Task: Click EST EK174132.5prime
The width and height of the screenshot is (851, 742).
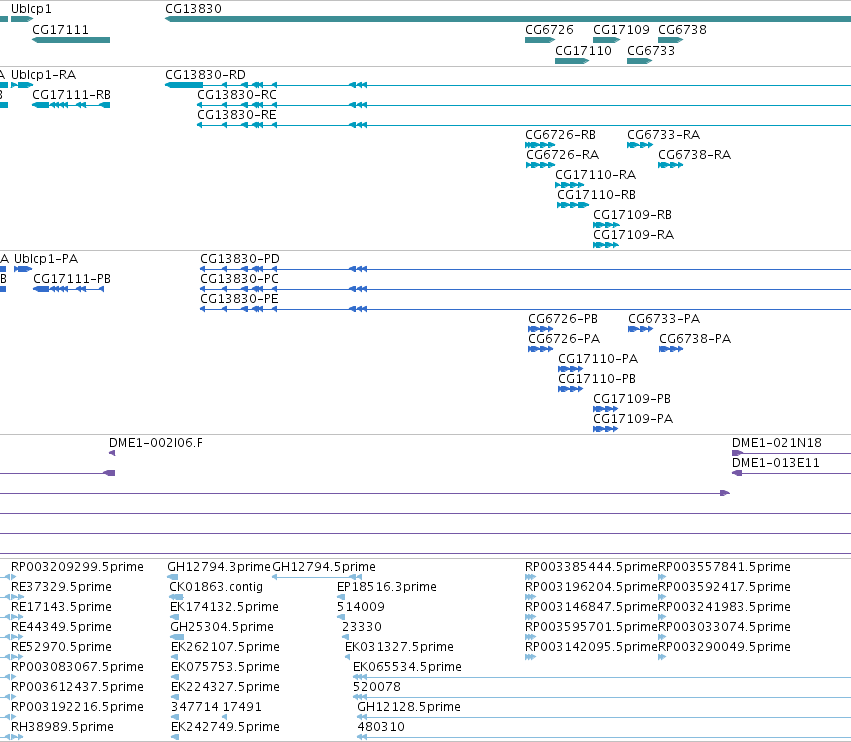Action: (224, 606)
